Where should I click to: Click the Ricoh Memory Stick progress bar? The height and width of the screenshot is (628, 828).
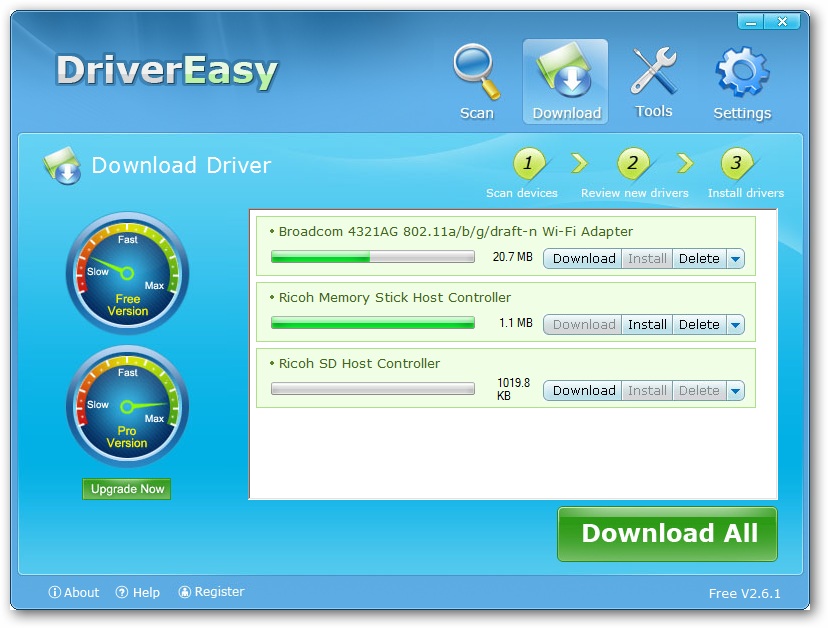click(373, 323)
